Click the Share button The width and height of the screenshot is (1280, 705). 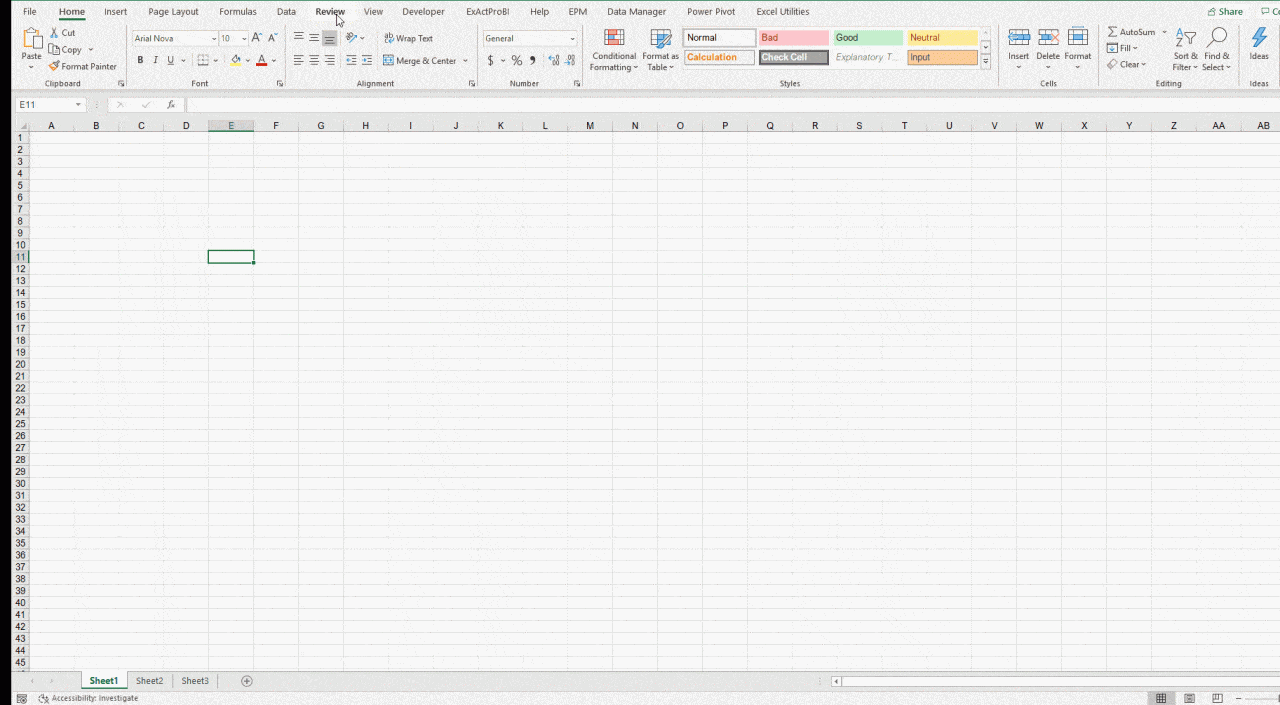(1225, 12)
